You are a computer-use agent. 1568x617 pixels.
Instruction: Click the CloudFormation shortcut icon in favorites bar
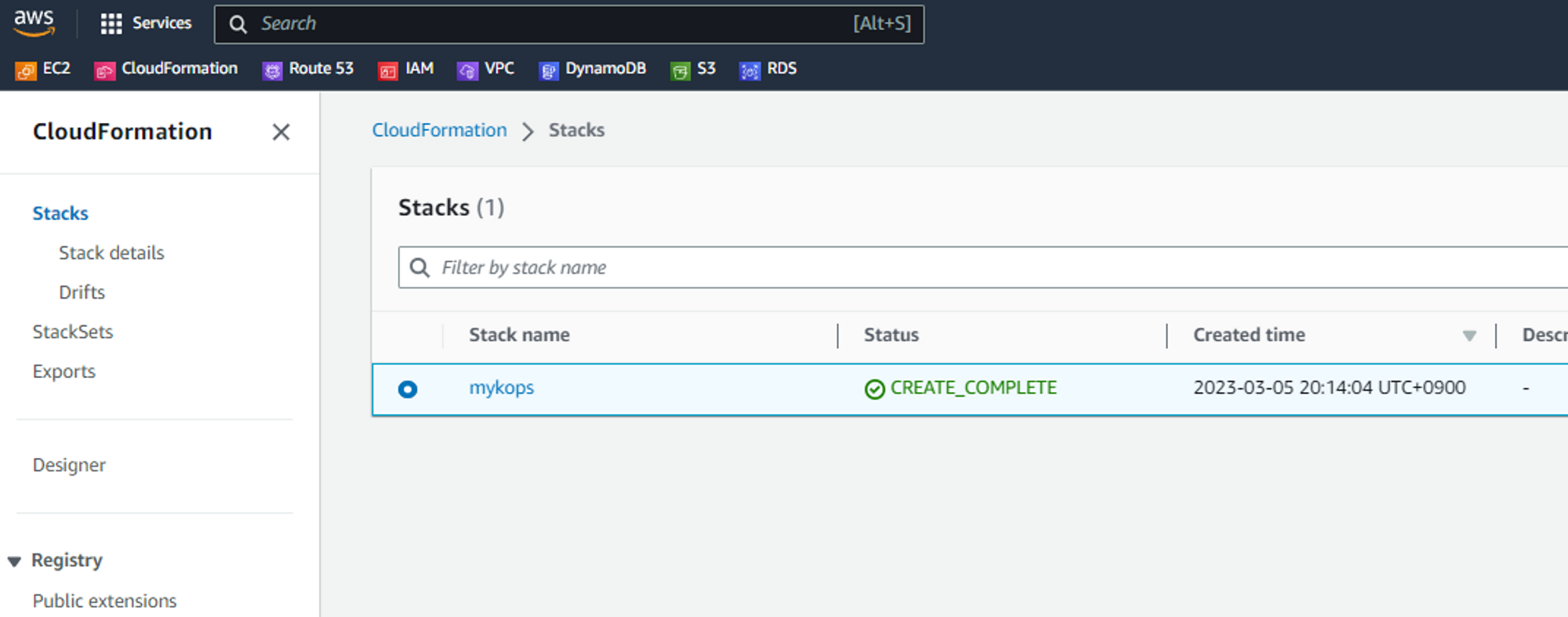(104, 71)
